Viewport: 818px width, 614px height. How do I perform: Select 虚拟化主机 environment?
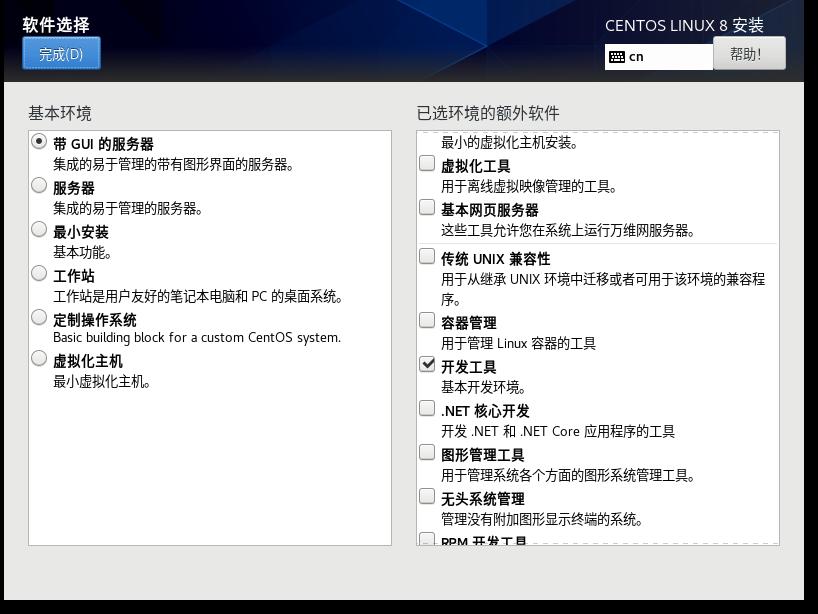click(38, 361)
